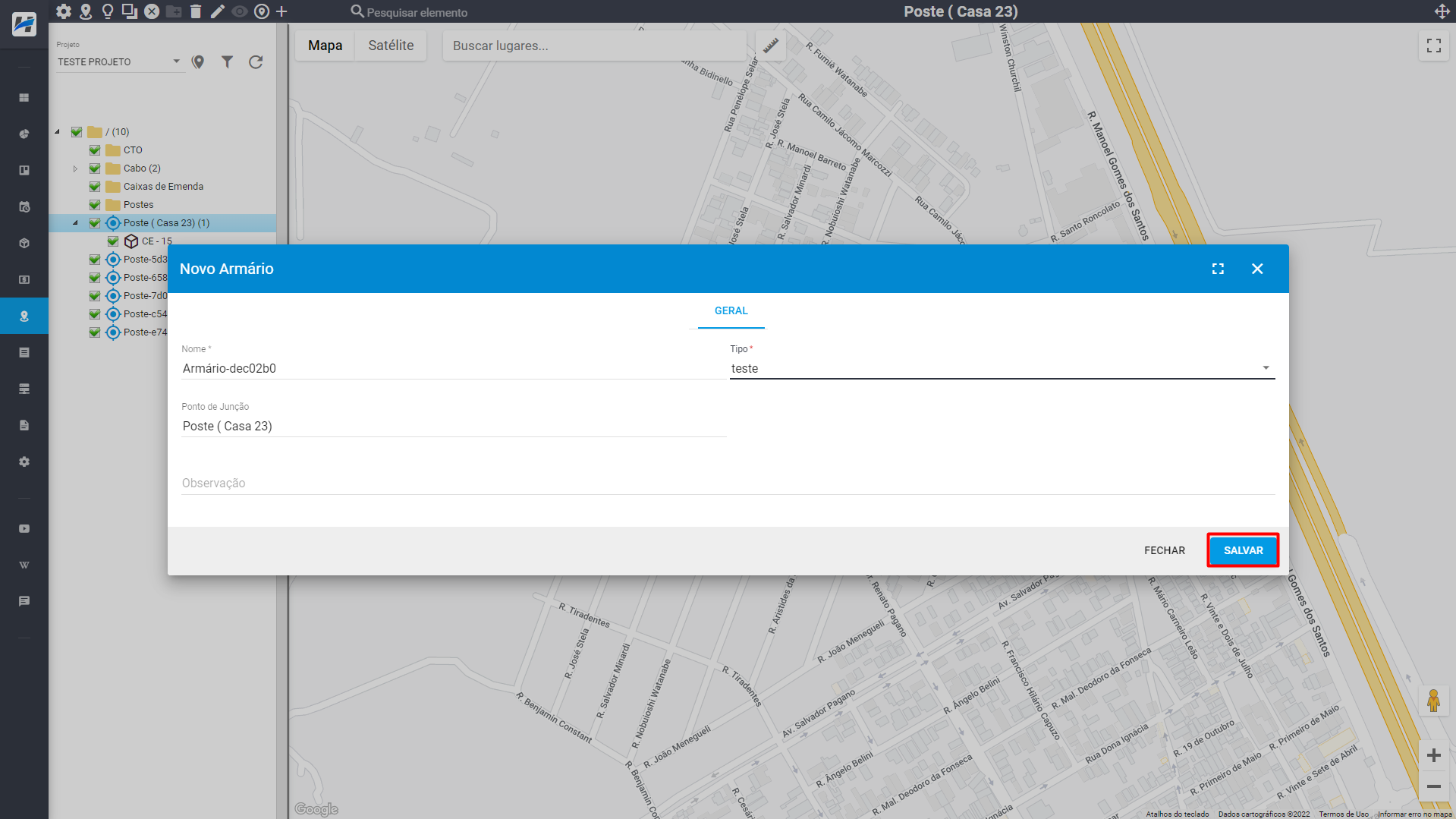This screenshot has height=819, width=1456.
Task: Toggle the eye visibility icon in toolbar
Action: pyautogui.click(x=240, y=11)
